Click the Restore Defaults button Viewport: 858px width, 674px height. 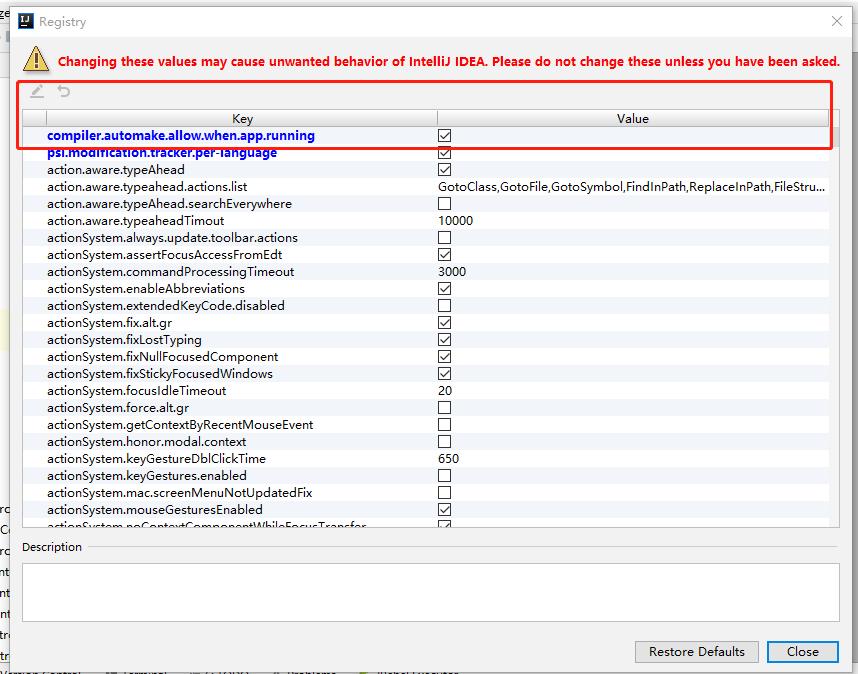tap(697, 652)
